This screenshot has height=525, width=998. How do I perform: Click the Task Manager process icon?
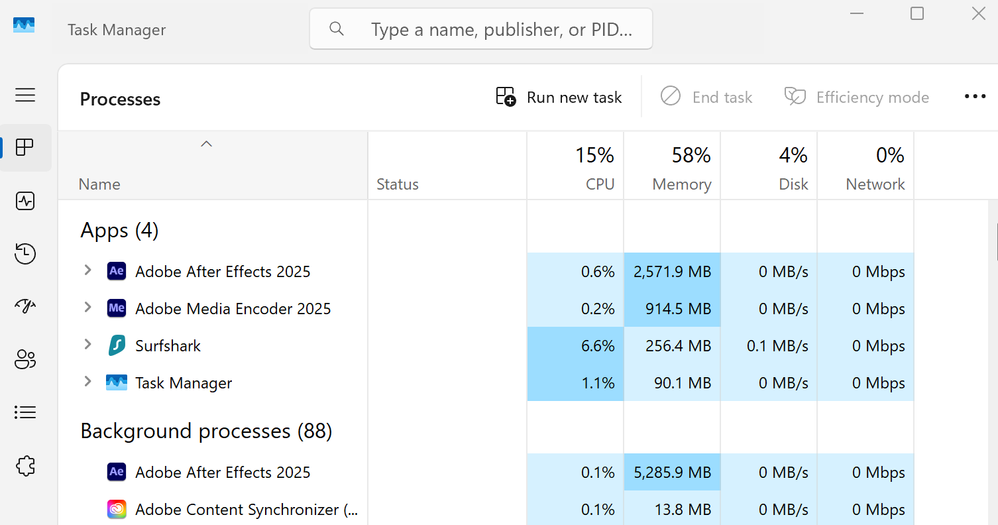point(116,382)
